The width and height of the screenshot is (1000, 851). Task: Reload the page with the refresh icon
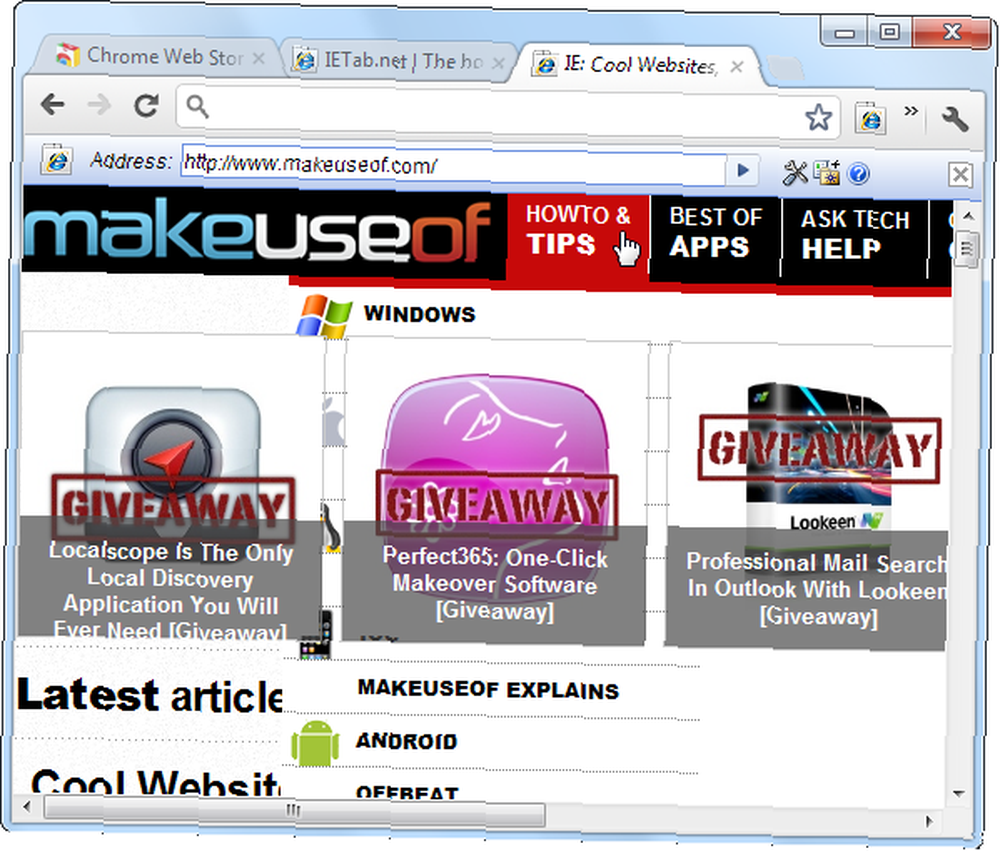click(x=146, y=105)
